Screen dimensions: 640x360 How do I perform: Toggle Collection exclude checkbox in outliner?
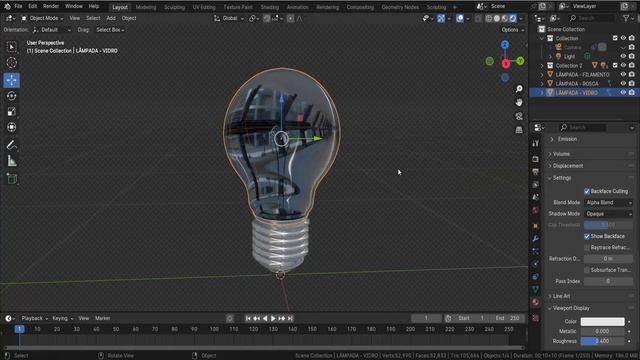615,38
